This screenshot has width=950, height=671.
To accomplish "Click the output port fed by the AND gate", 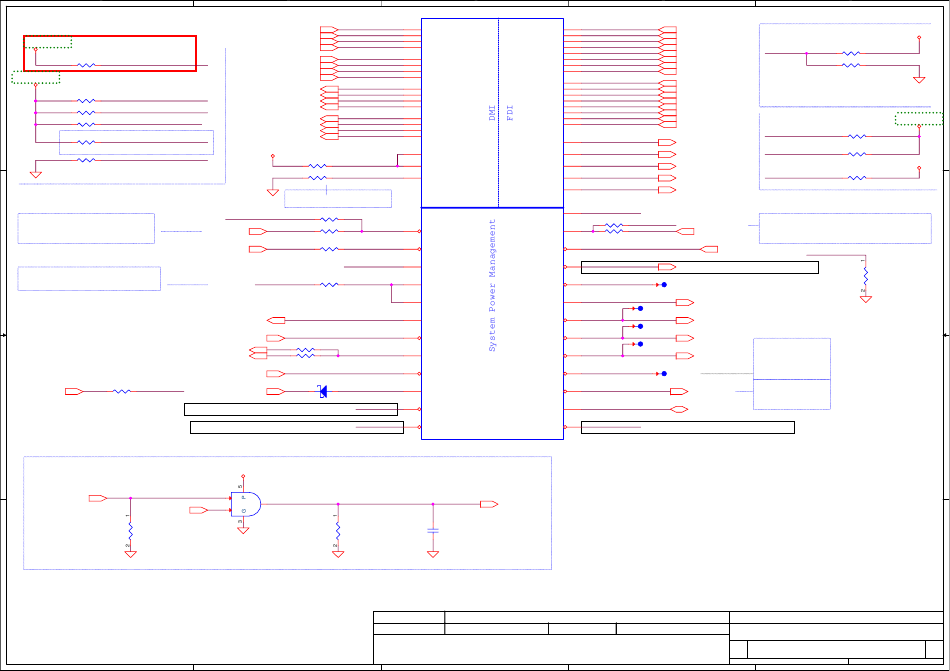I will tap(490, 504).
